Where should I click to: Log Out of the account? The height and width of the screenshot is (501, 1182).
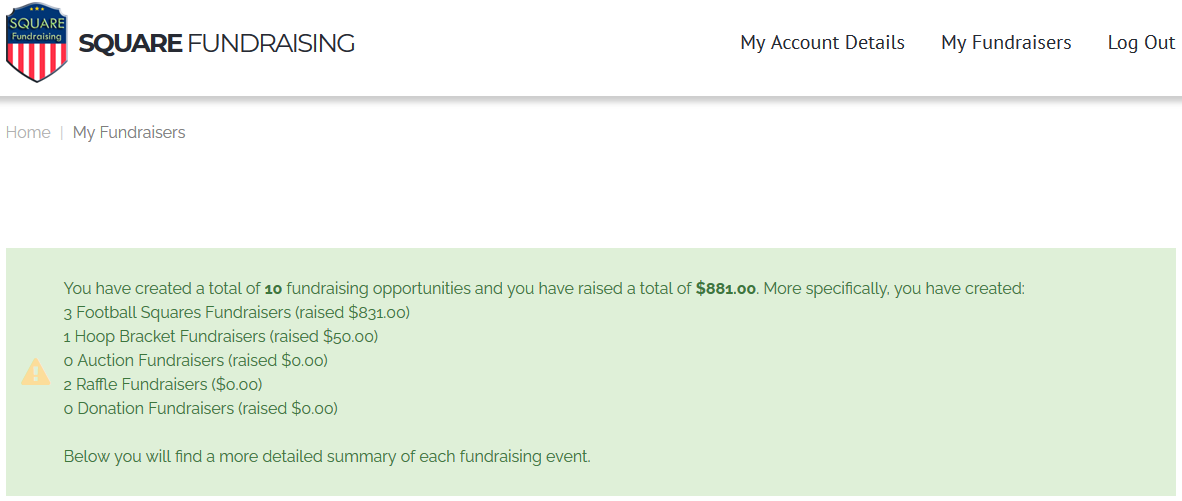pyautogui.click(x=1141, y=43)
